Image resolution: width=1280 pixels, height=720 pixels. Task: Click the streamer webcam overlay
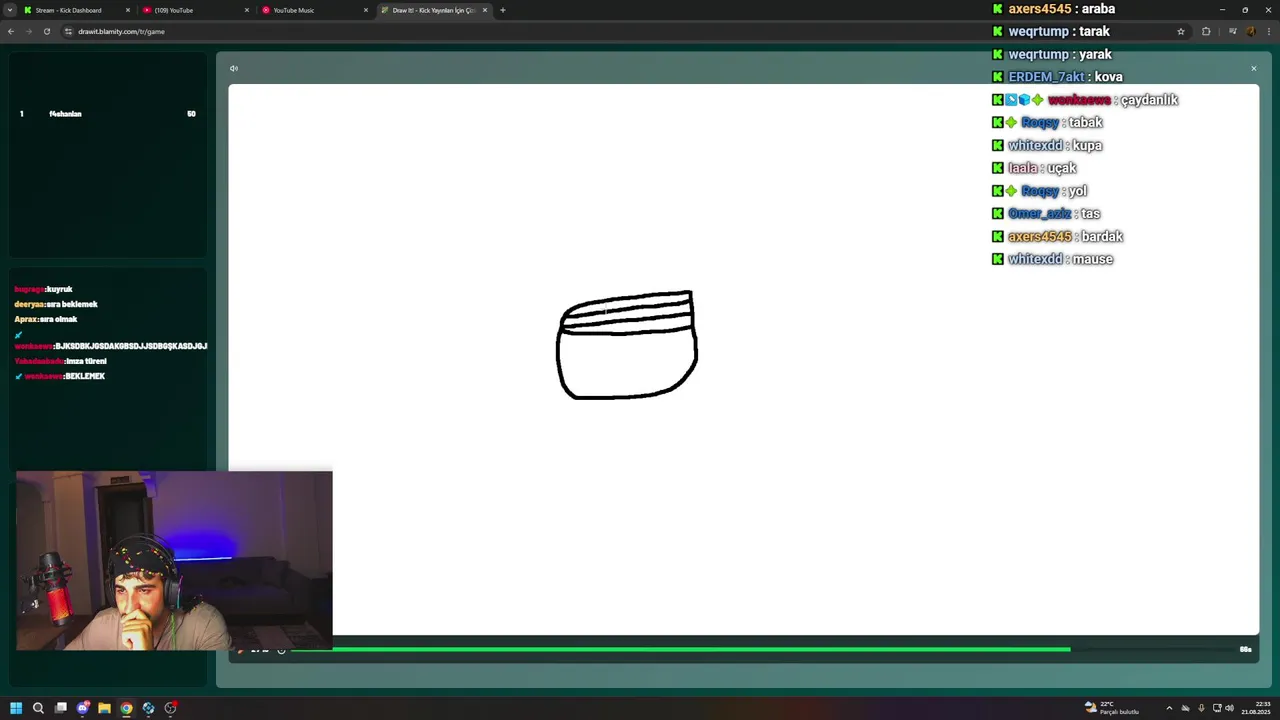coord(174,561)
